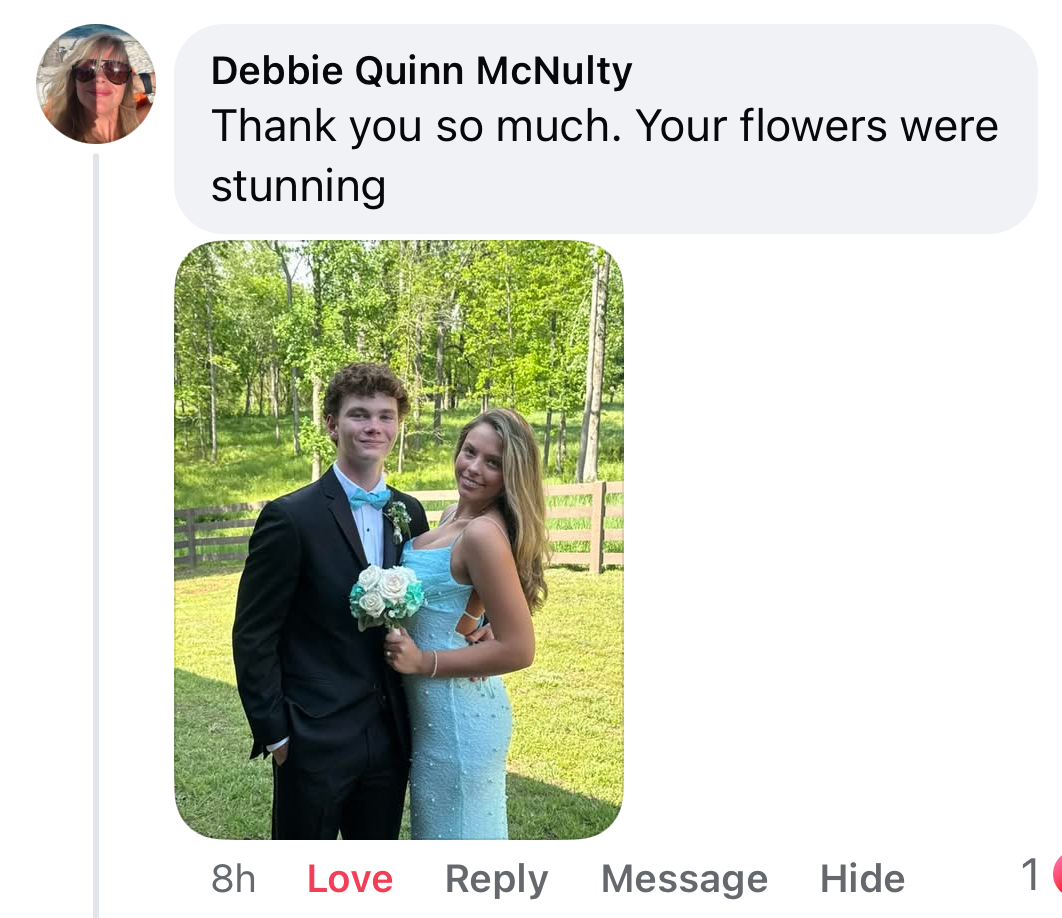Collapse thread using vertical reply line
Screen dimensions: 1062x918
tap(96, 530)
